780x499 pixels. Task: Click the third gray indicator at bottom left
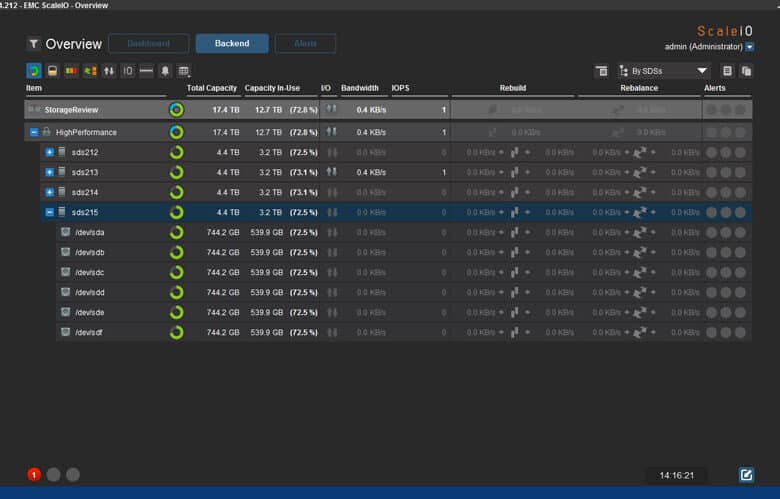[73, 475]
